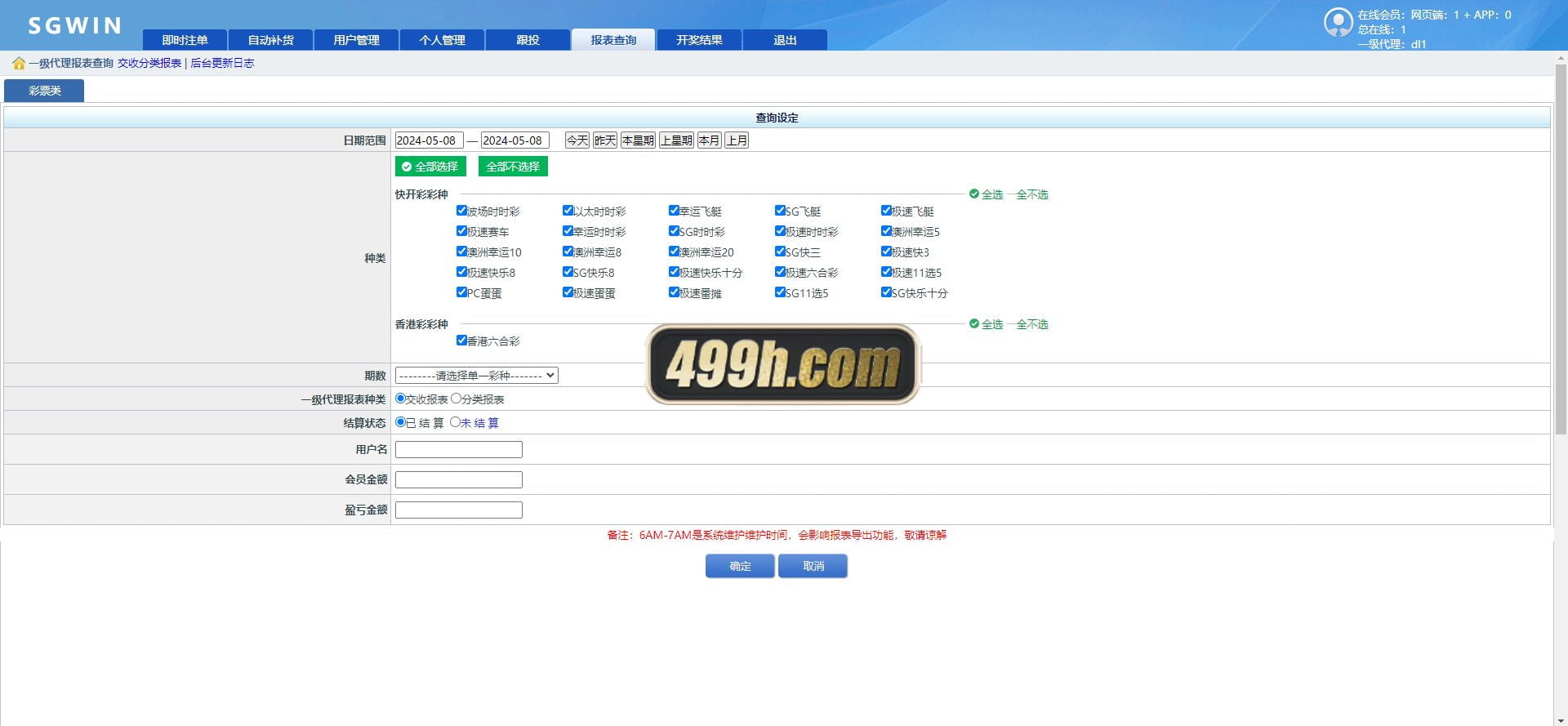Screen dimensions: 1568x726
Task: Toggle 极速快乐十分 checkbox
Action: point(674,272)
